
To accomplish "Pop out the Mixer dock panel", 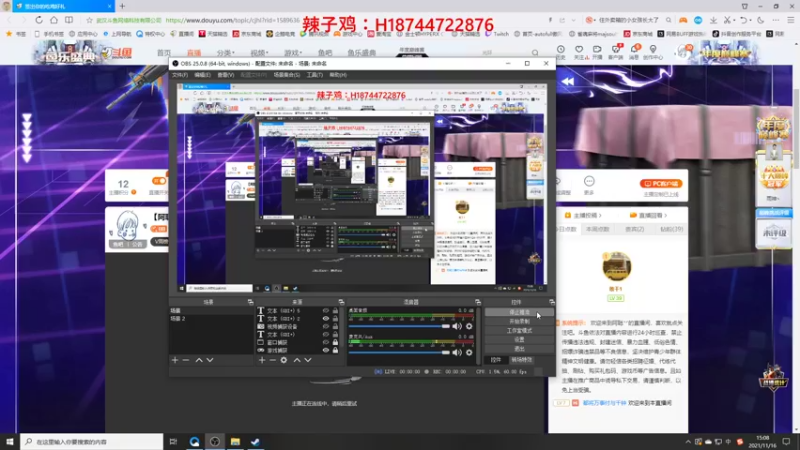I will point(478,302).
